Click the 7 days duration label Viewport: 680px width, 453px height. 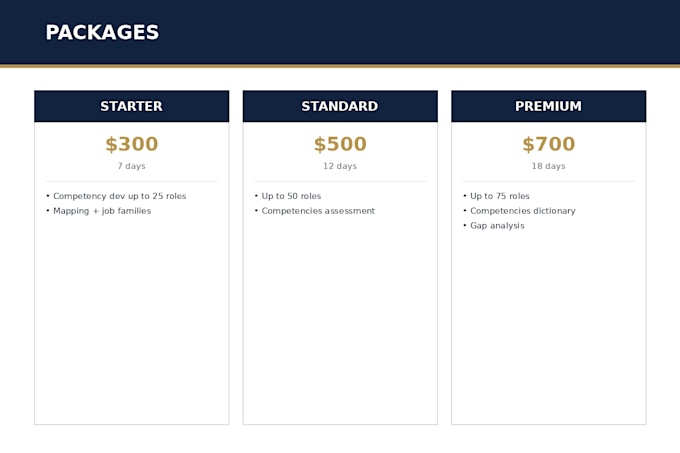131,166
